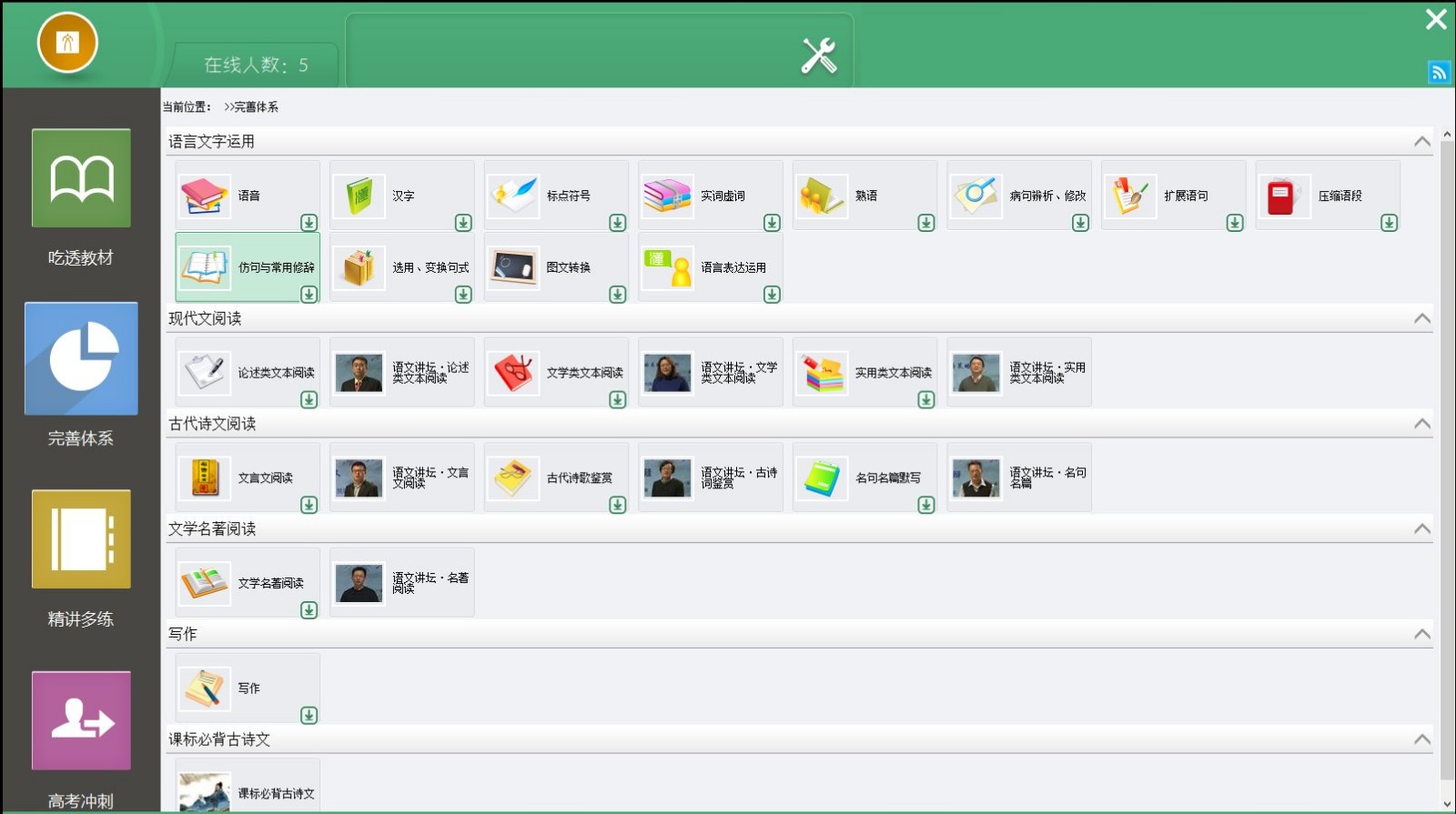Click the download arrow on 熟语
Screen dimensions: 1456x814
click(x=926, y=223)
